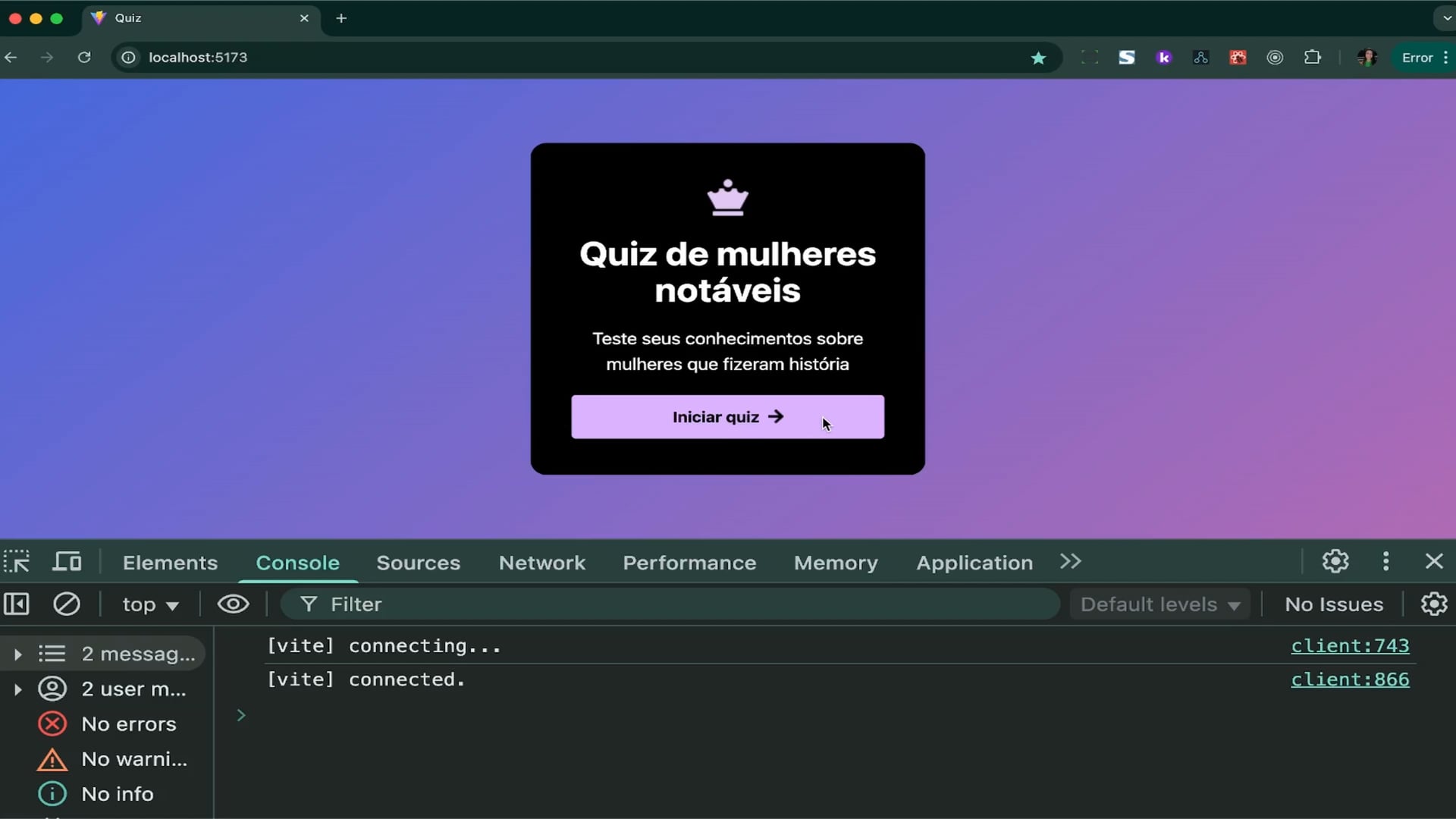Toggle the console sidebar panel icon
The height and width of the screenshot is (819, 1456).
coord(17,604)
